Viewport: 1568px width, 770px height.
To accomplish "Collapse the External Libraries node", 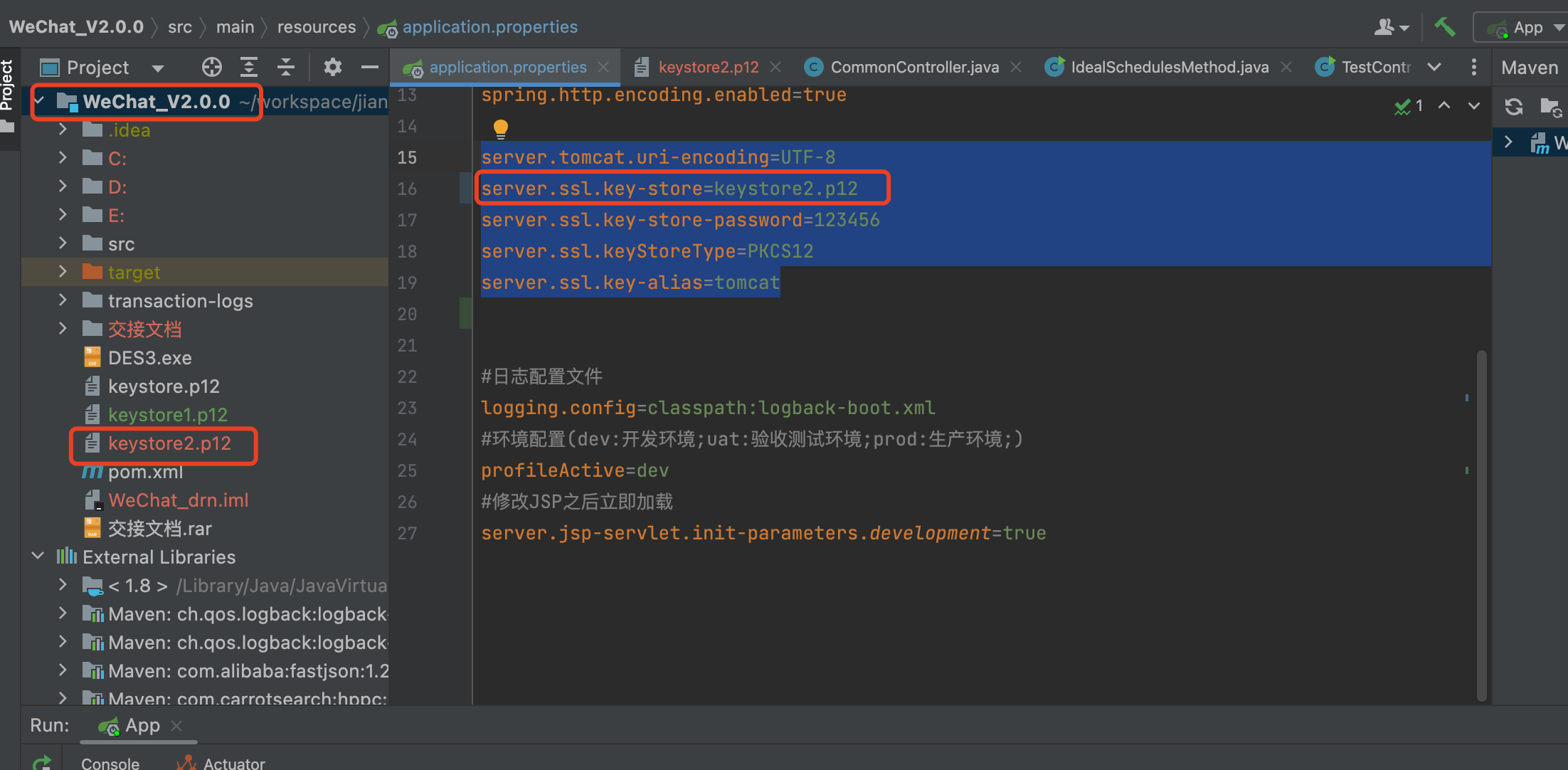I will coord(38,556).
